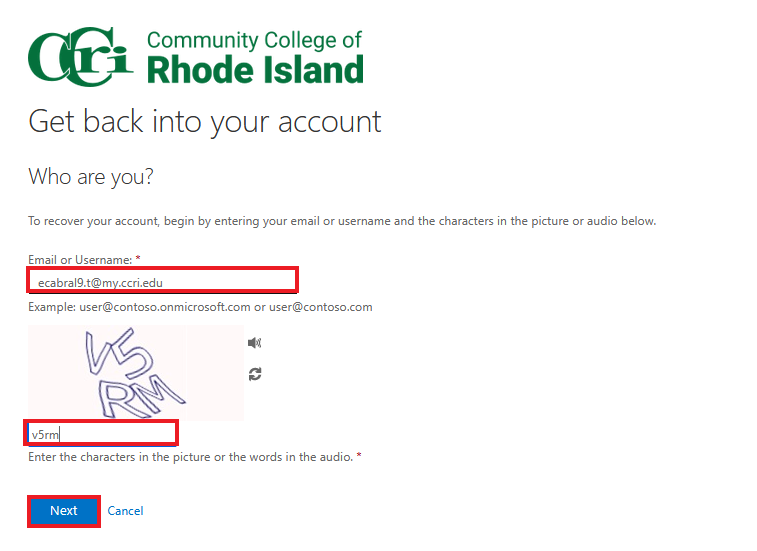Click red asterisk after captcha instruction text
The width and height of the screenshot is (757, 551).
359,457
